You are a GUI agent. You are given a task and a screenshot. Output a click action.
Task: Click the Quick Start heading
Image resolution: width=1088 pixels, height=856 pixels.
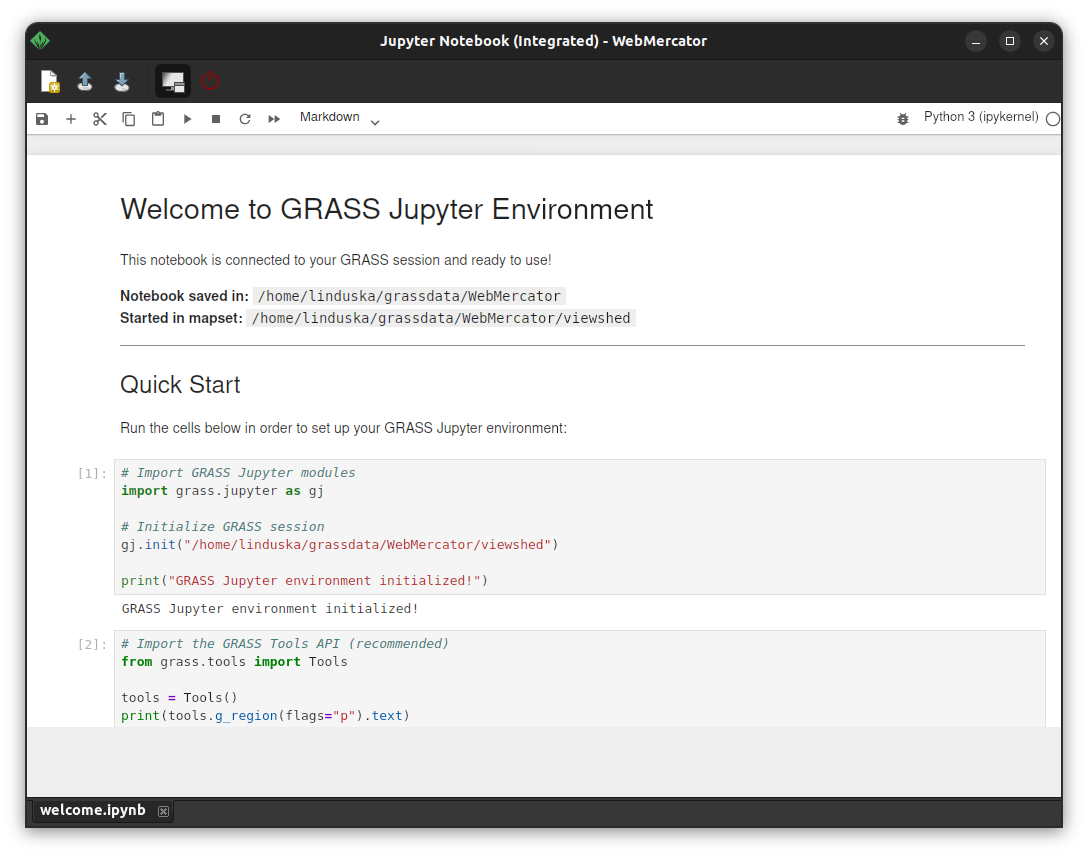(x=180, y=385)
